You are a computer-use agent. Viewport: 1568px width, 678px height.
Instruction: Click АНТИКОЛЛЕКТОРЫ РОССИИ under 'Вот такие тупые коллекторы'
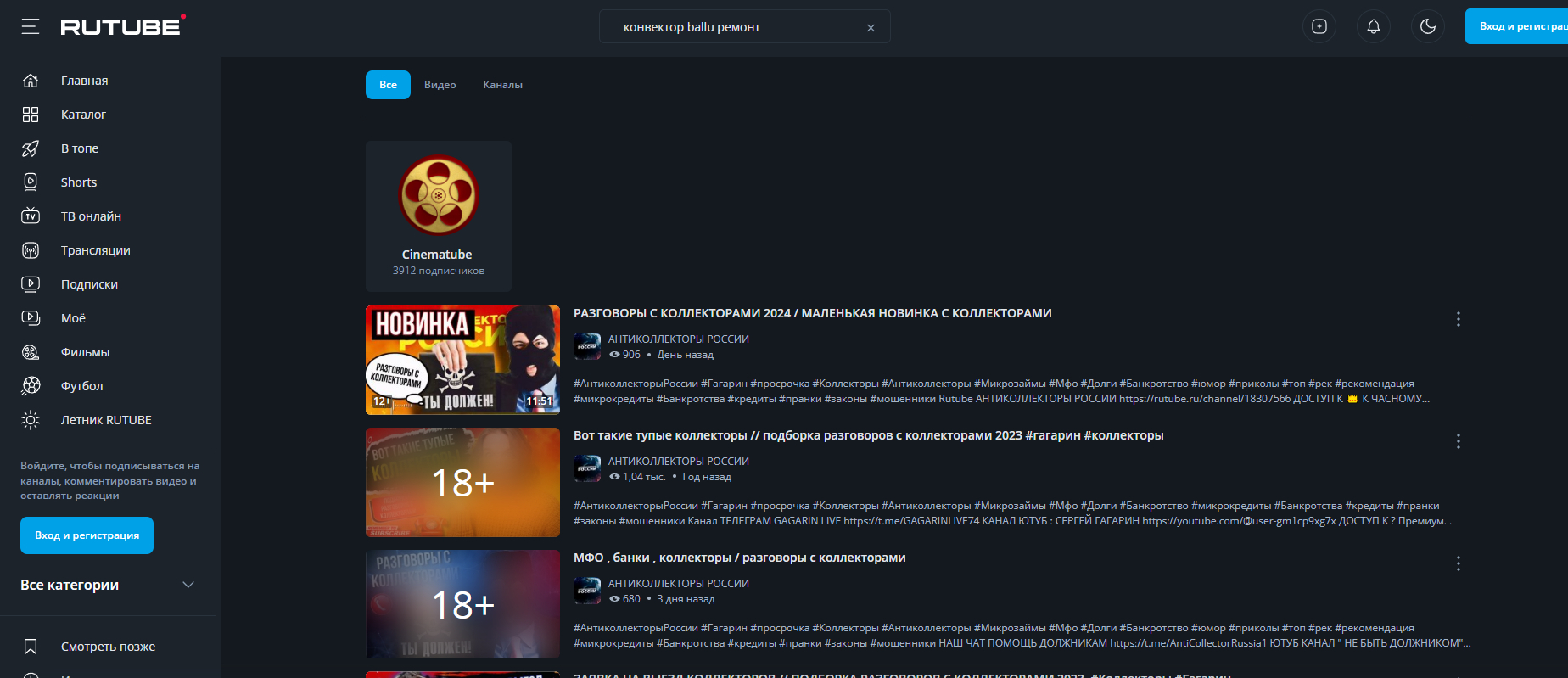679,462
